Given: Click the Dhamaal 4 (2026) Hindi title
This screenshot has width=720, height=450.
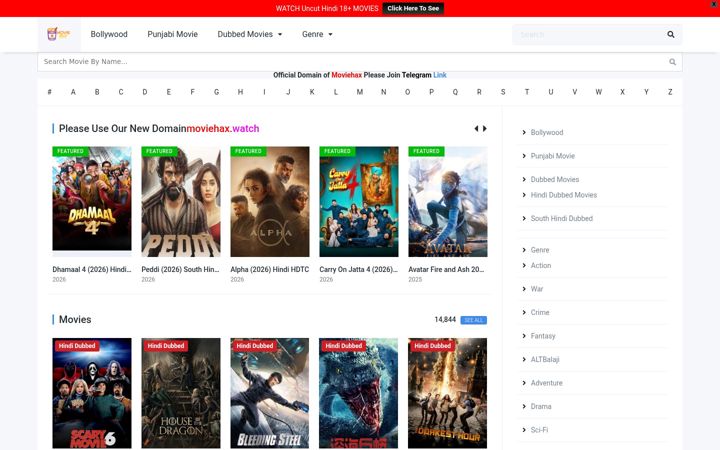Looking at the screenshot, I should tap(92, 270).
